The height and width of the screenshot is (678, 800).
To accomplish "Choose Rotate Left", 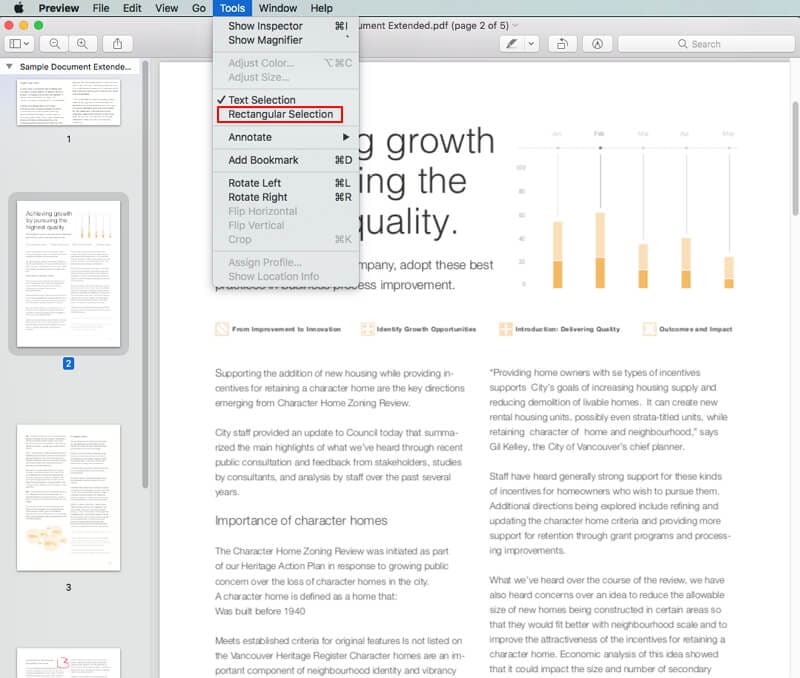I will pos(286,183).
